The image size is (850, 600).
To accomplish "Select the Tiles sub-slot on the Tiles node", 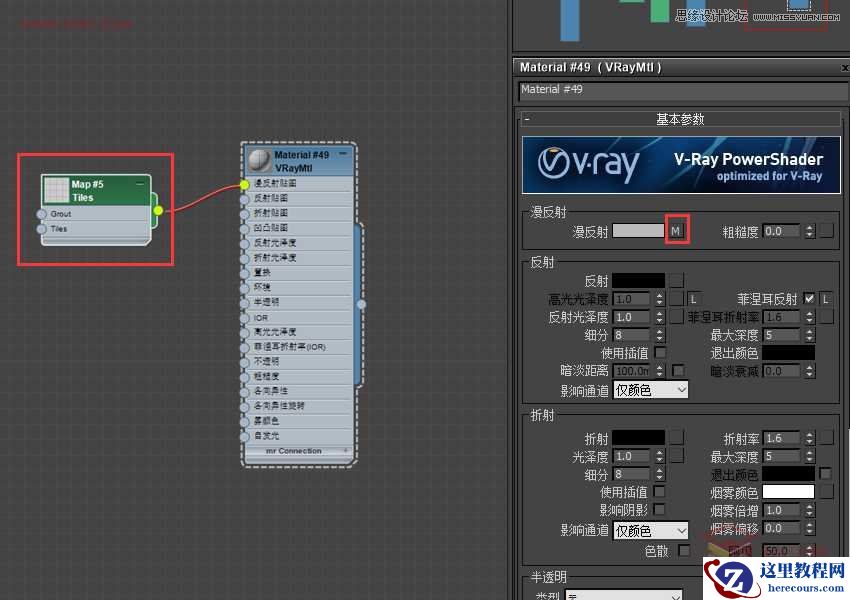I will click(x=61, y=227).
